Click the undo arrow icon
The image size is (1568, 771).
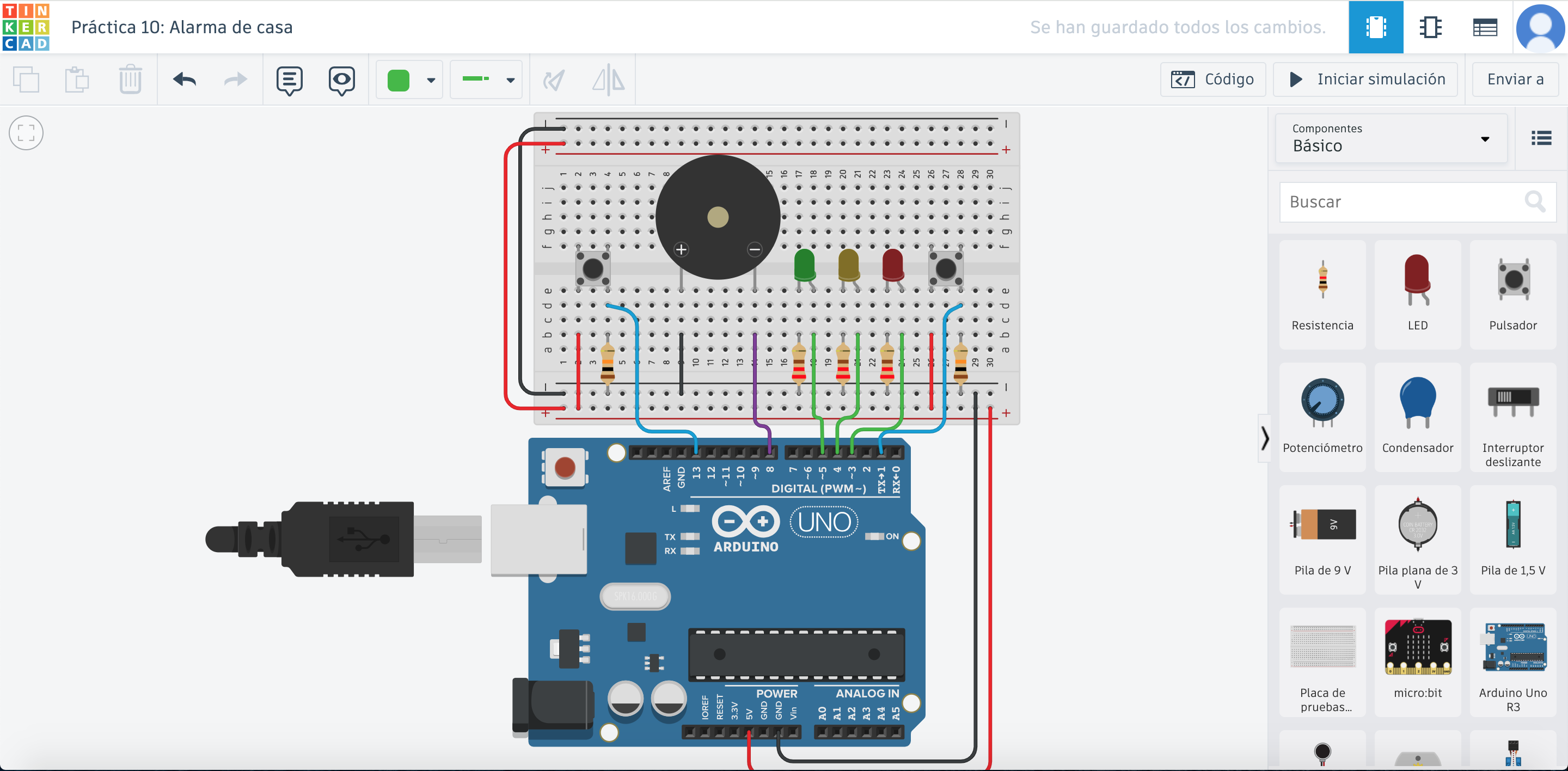point(185,79)
